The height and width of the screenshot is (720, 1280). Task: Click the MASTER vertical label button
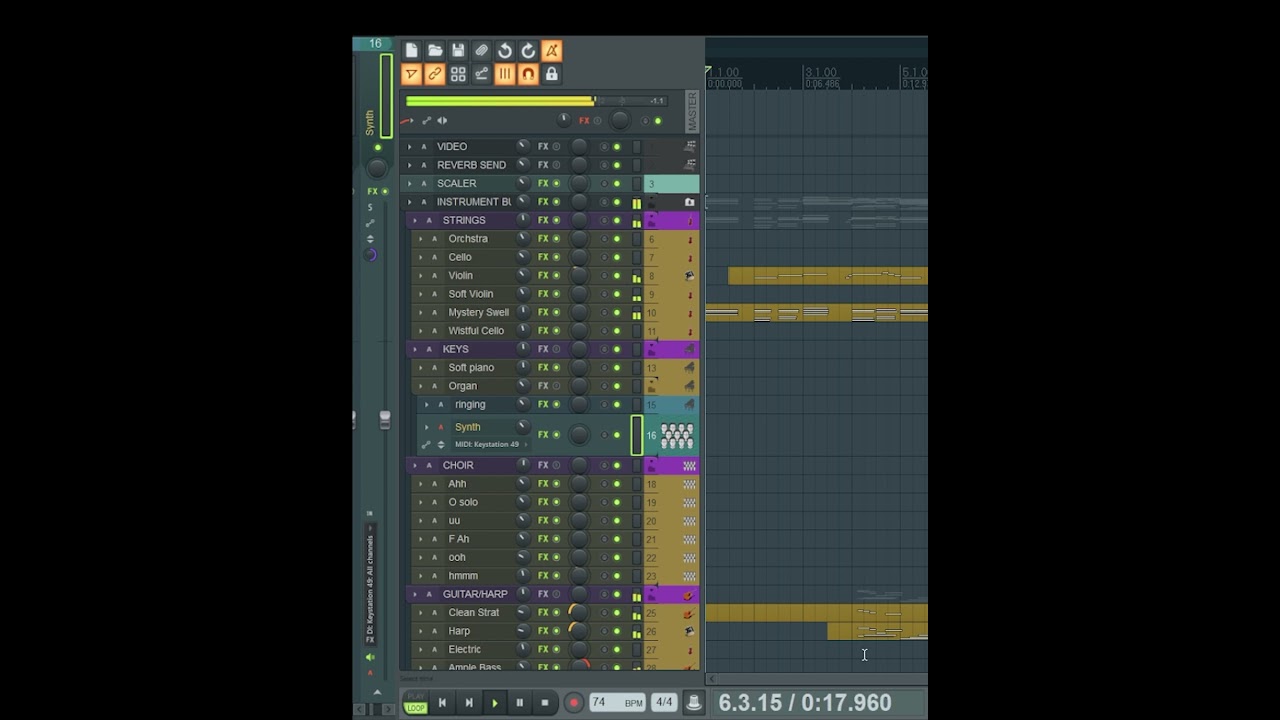[x=691, y=111]
